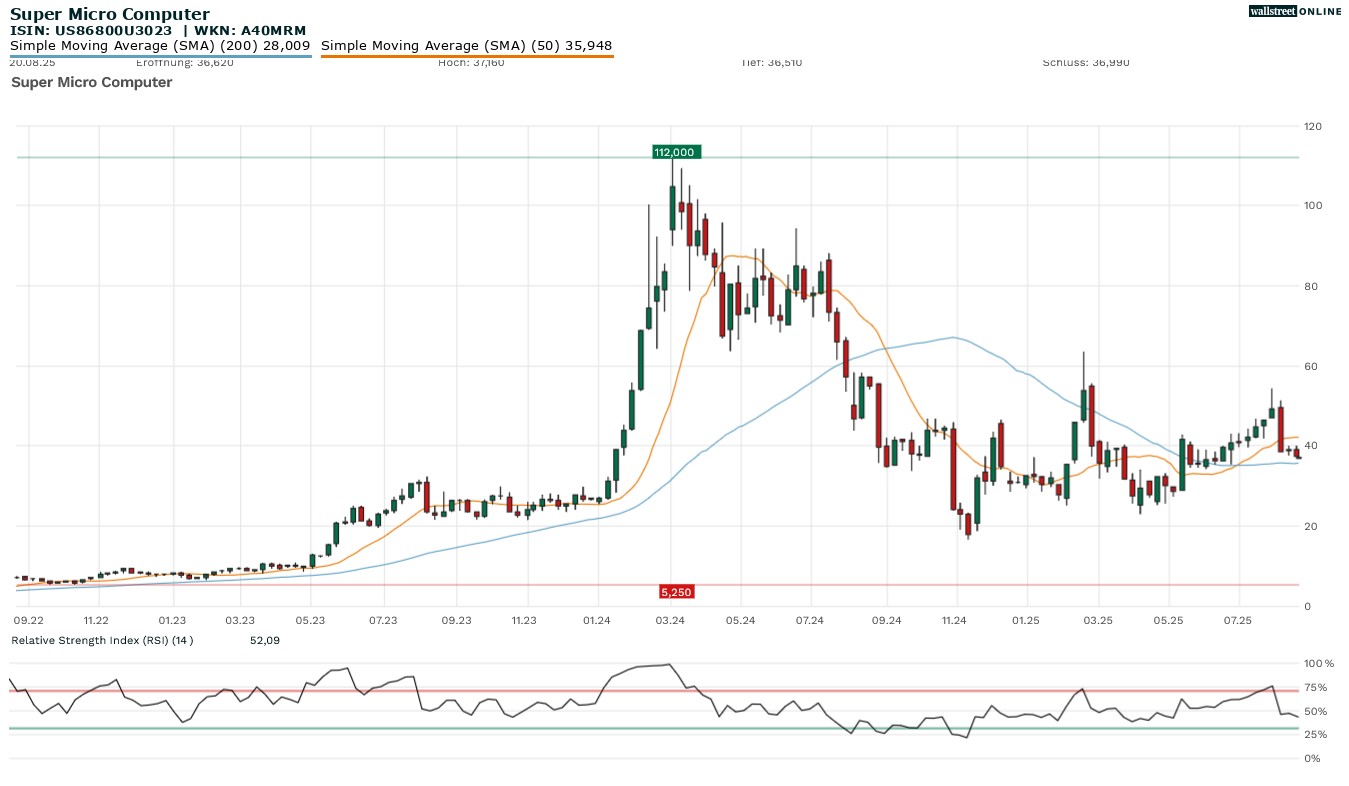The width and height of the screenshot is (1349, 786).
Task: Click the 01.25 date axis label
Action: [1026, 620]
